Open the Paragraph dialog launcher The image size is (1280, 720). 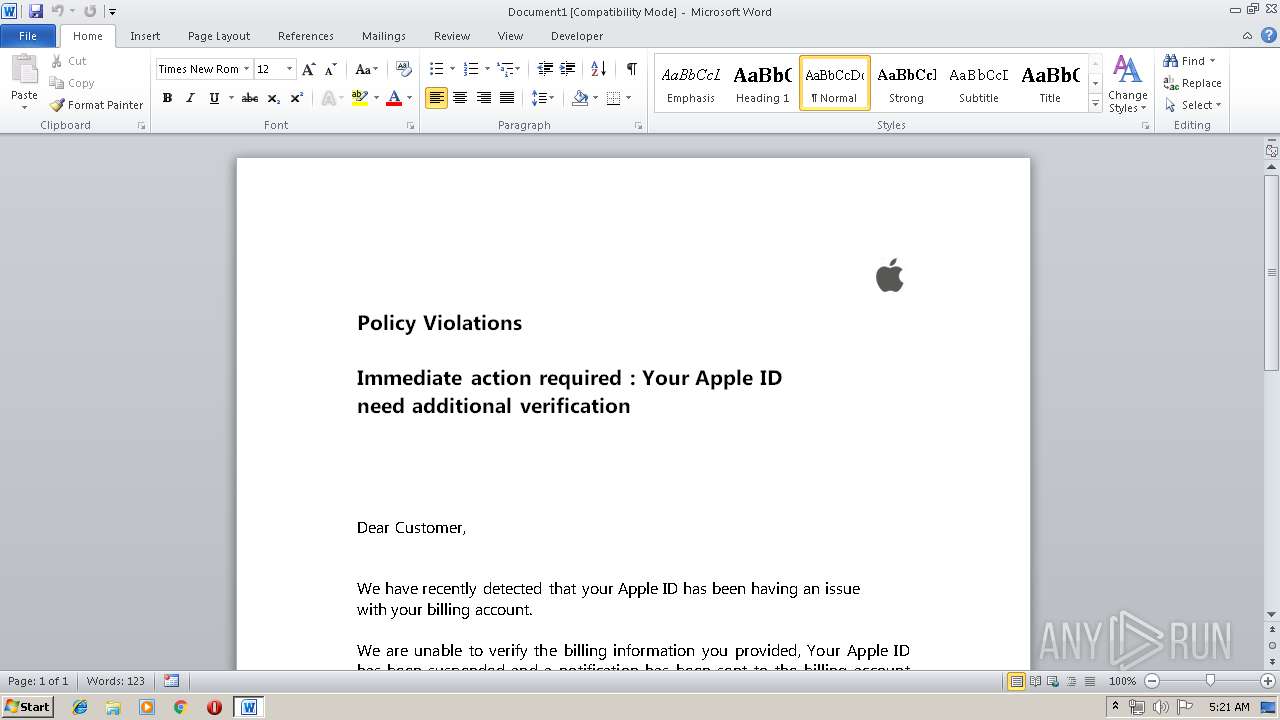click(x=638, y=126)
